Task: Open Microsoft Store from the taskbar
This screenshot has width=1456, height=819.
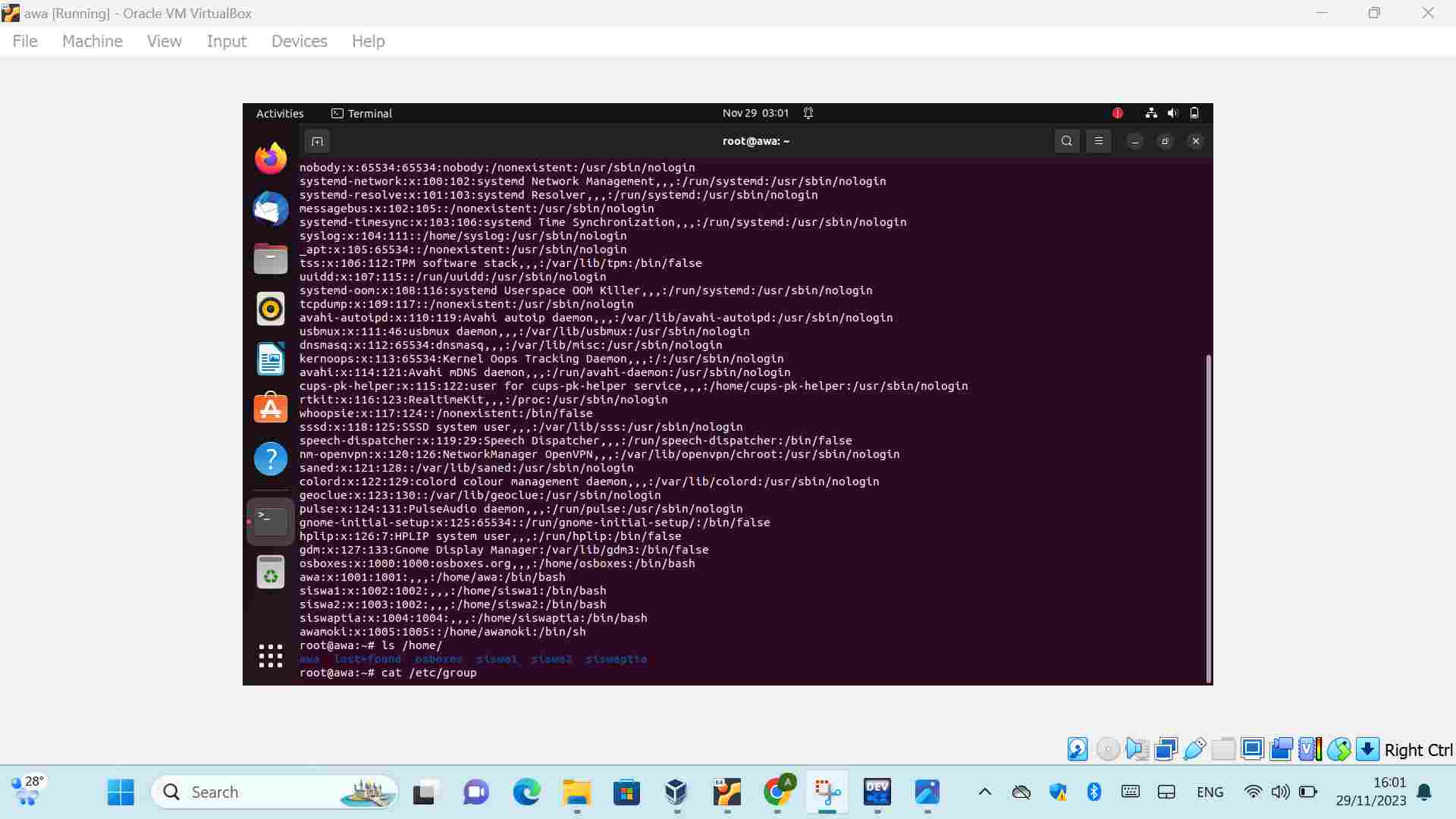Action: click(x=626, y=792)
